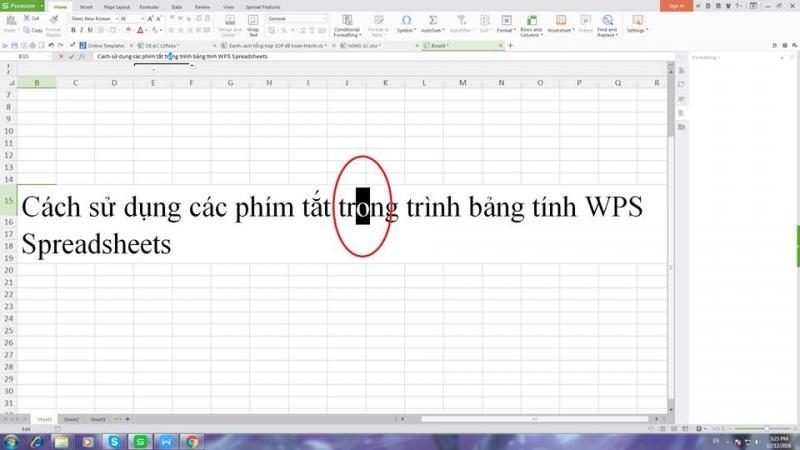
Task: Select column B header
Action: [37, 83]
